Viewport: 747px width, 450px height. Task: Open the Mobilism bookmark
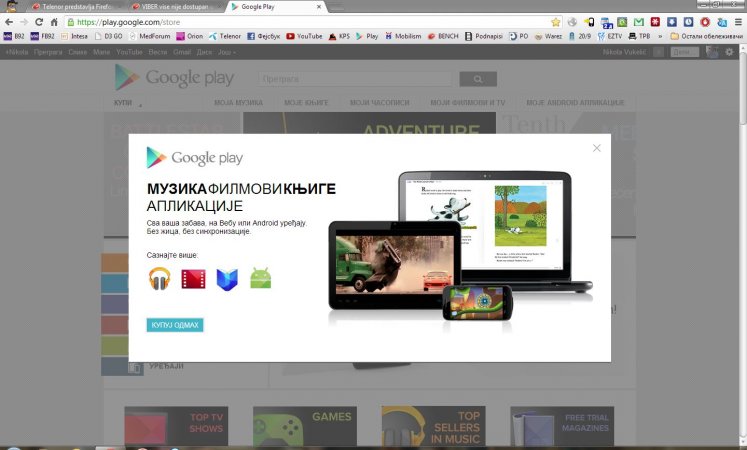point(403,36)
